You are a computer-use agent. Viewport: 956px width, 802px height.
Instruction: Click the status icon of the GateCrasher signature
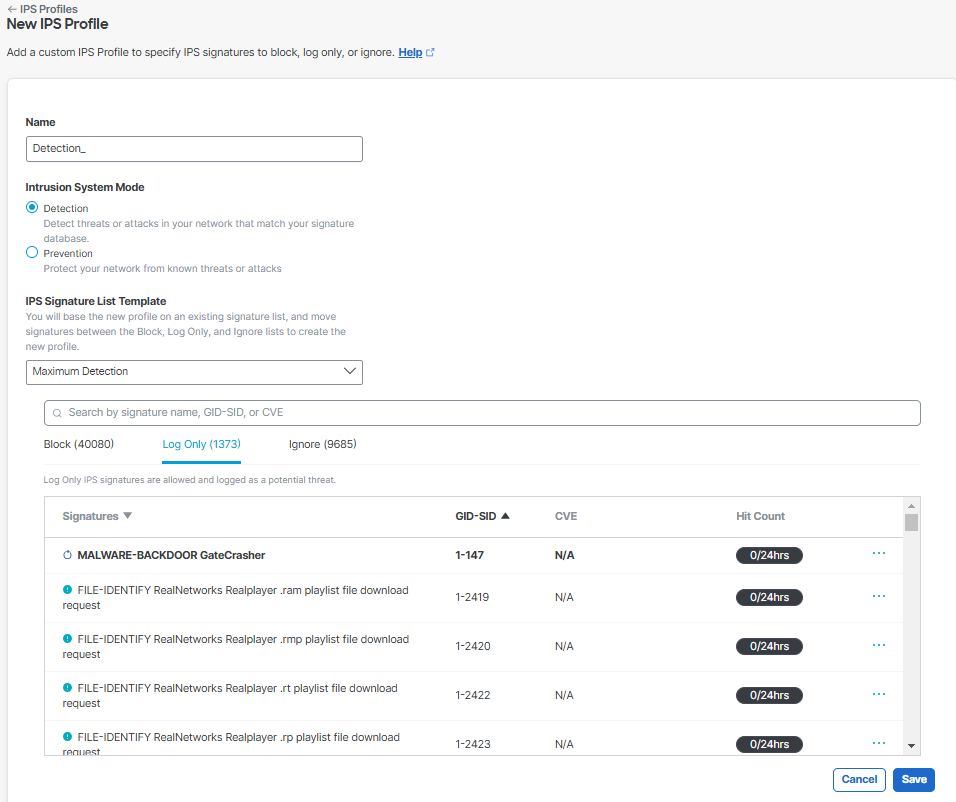[x=68, y=555]
